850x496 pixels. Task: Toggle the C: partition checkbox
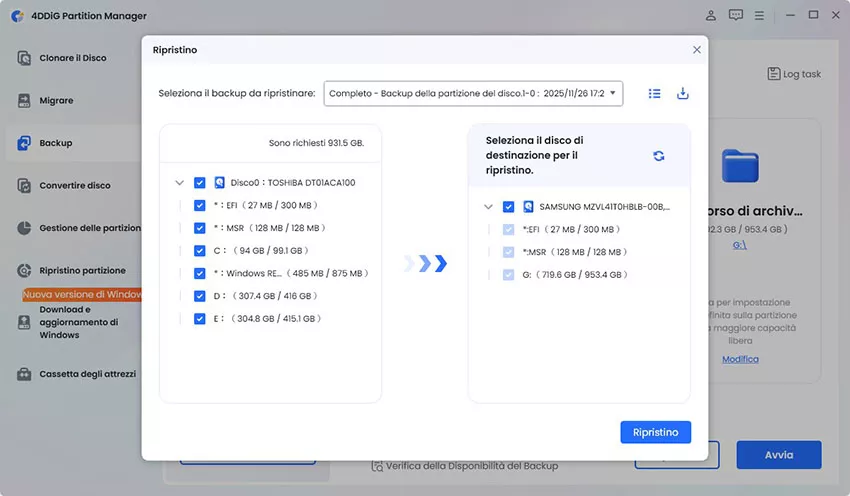(199, 251)
